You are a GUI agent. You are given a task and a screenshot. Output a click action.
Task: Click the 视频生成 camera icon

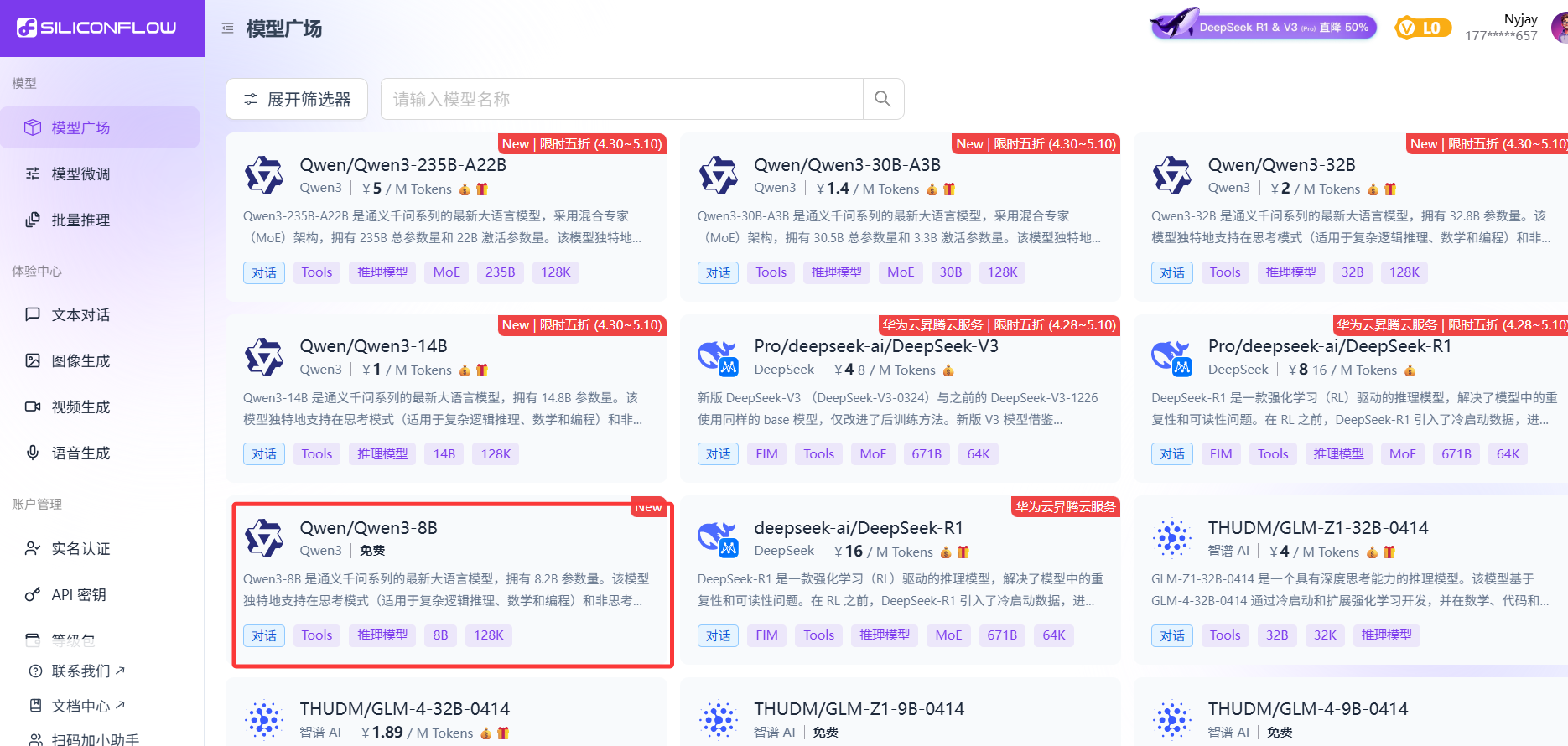(x=33, y=407)
